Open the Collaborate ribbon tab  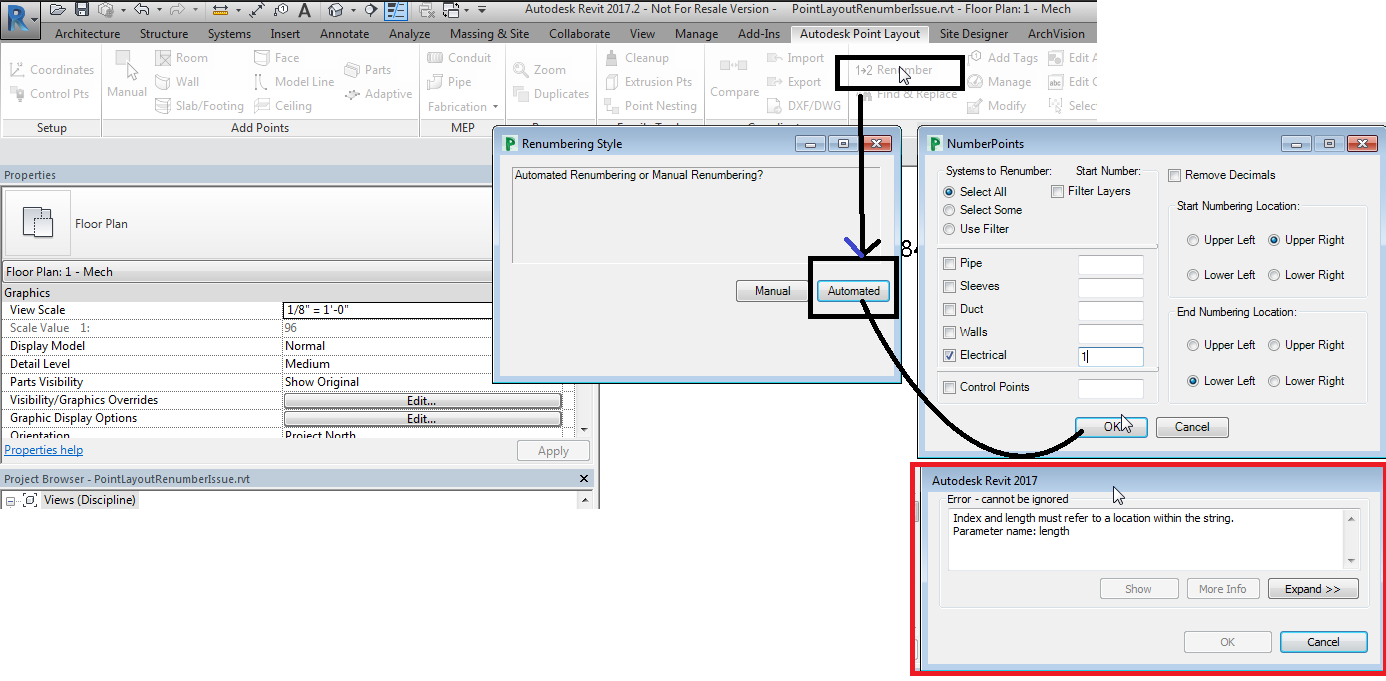coord(579,34)
